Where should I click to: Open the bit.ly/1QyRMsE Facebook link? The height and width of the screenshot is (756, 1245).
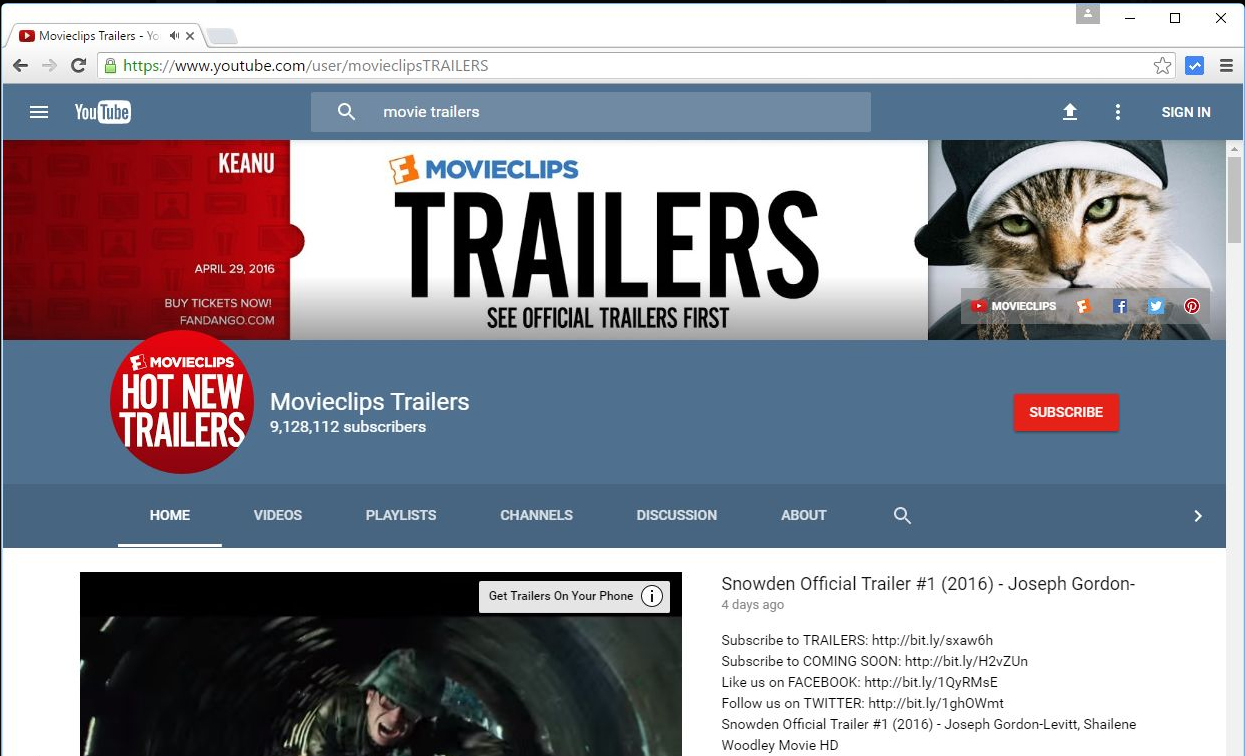(x=931, y=682)
